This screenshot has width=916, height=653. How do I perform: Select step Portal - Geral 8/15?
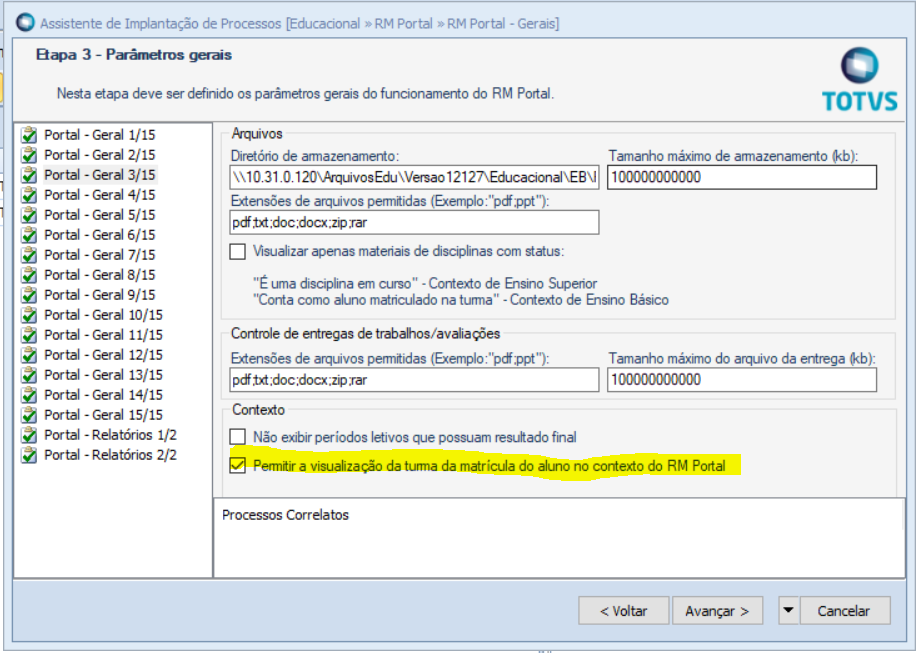[x=100, y=275]
